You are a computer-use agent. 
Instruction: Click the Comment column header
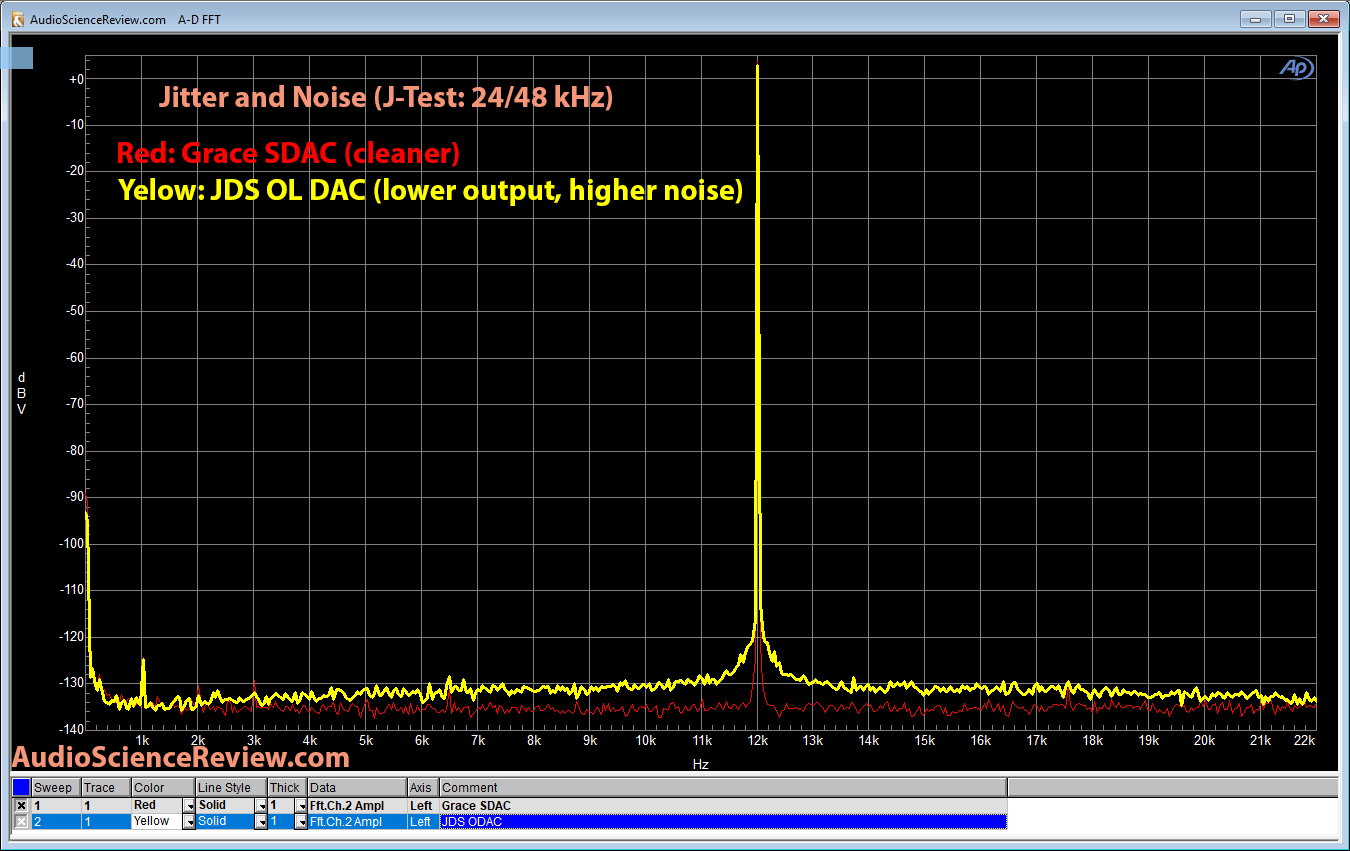(x=723, y=788)
